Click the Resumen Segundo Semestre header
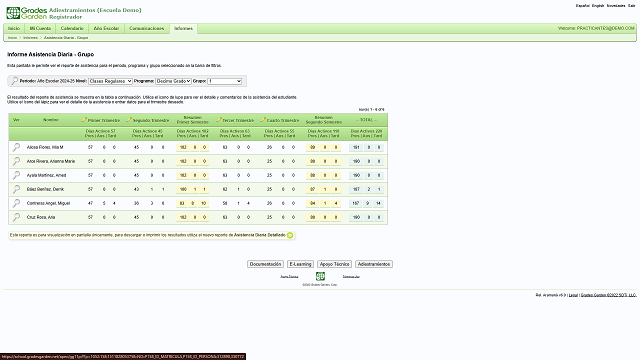640x360 pixels. pos(324,120)
